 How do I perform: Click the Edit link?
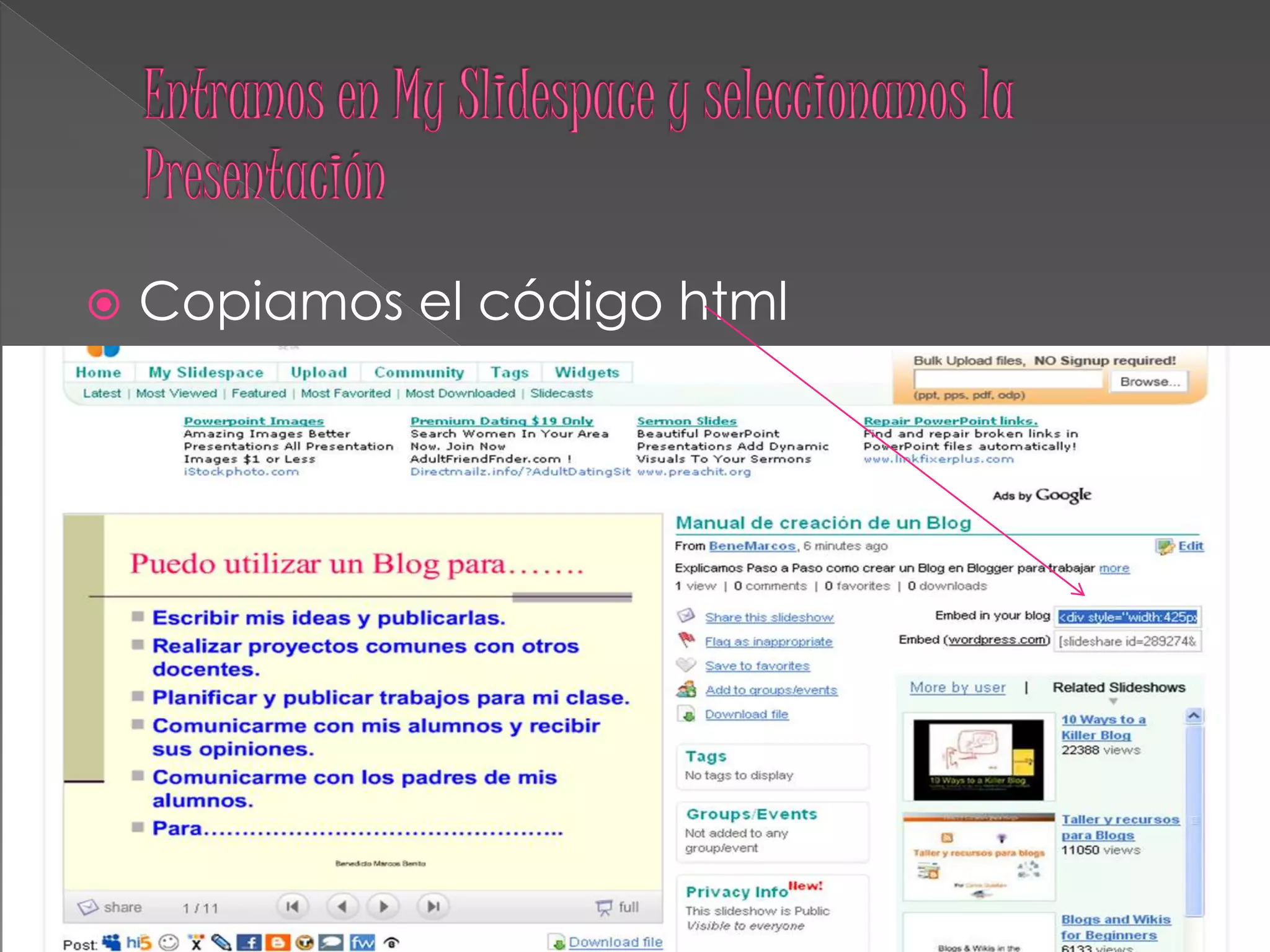[x=1191, y=546]
